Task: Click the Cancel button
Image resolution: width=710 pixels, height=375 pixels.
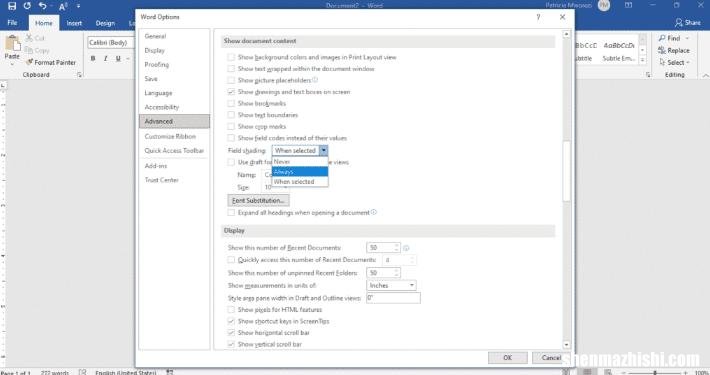Action: pos(551,357)
